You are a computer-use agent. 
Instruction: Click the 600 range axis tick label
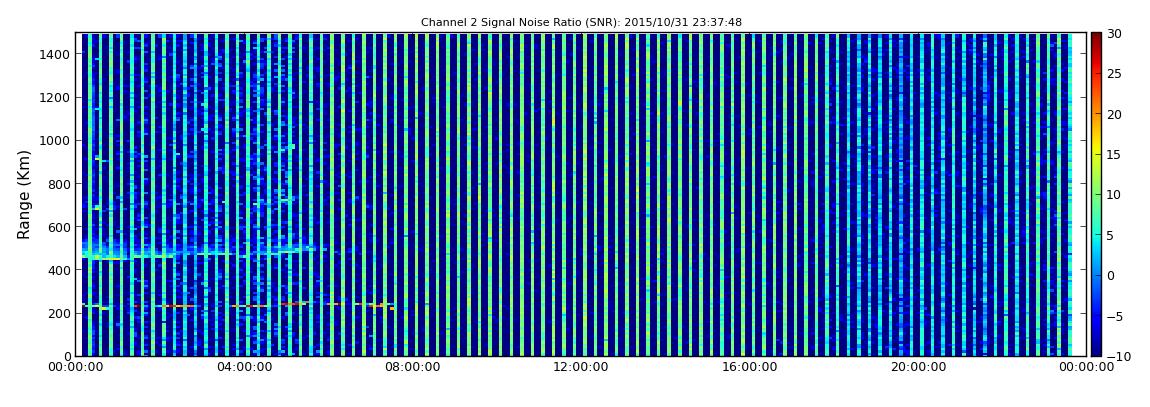(59, 227)
